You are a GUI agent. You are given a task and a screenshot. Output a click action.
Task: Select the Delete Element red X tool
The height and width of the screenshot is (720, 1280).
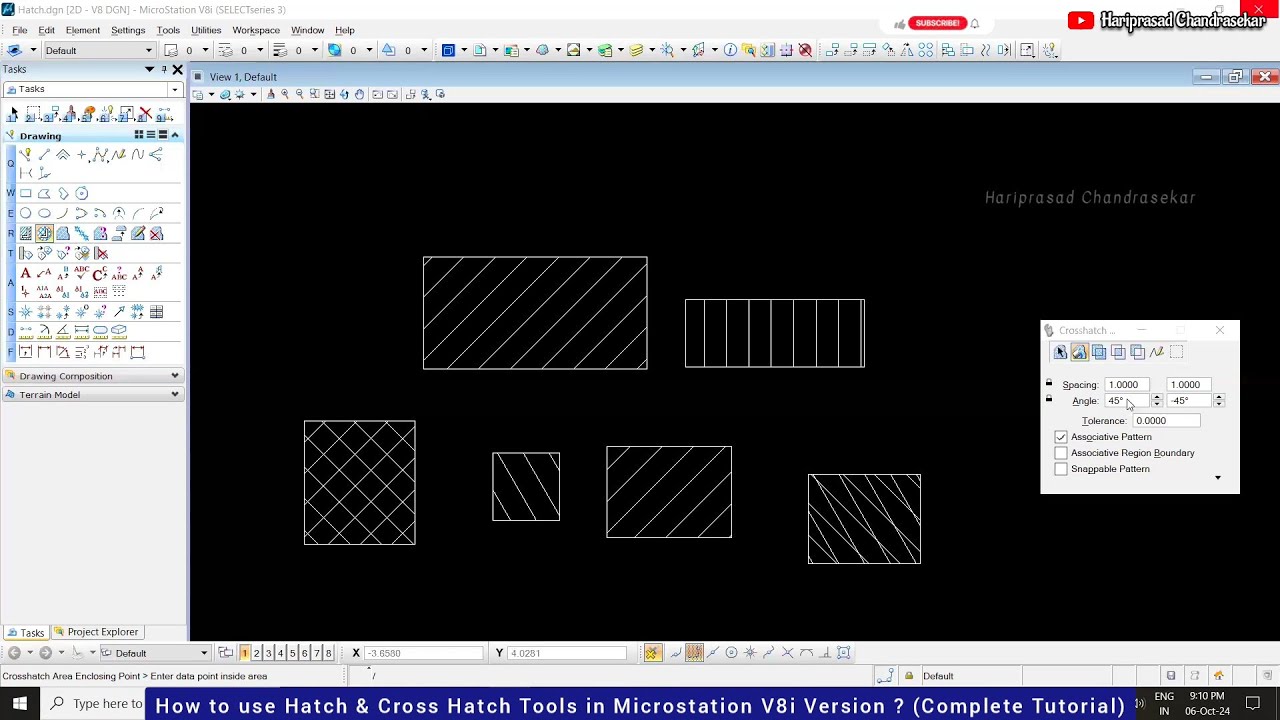pos(146,114)
